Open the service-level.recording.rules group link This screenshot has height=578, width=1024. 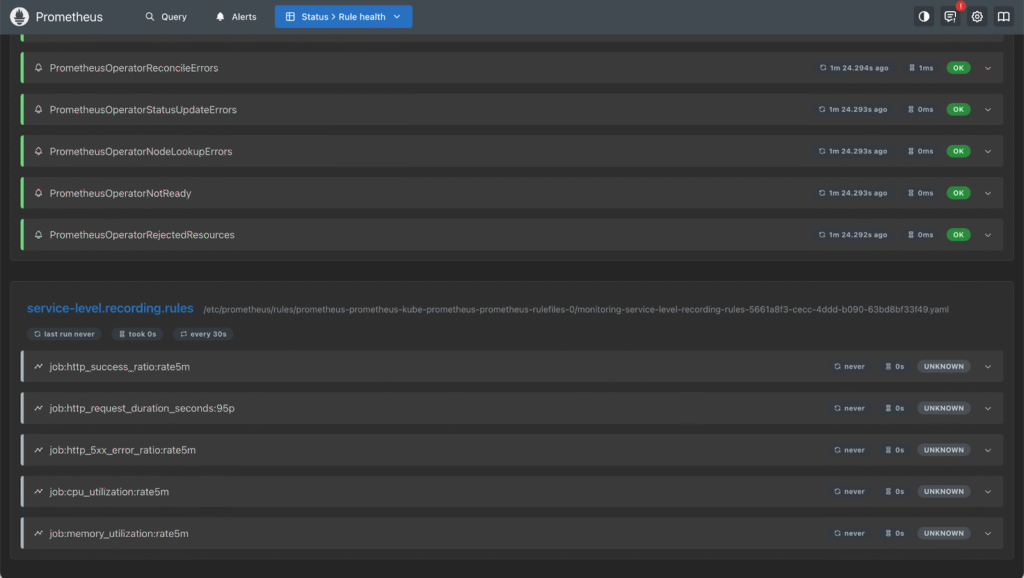(110, 308)
